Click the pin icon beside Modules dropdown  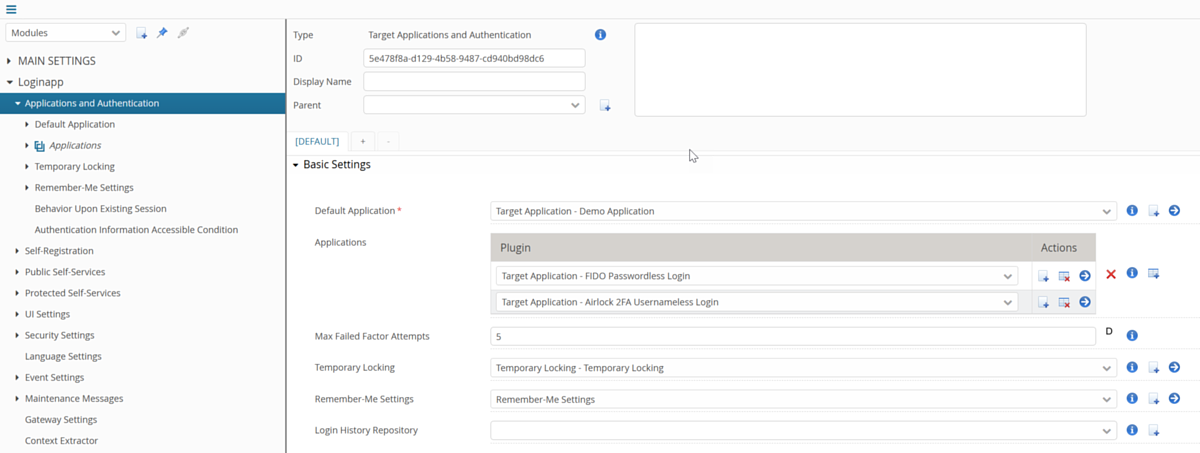click(162, 33)
